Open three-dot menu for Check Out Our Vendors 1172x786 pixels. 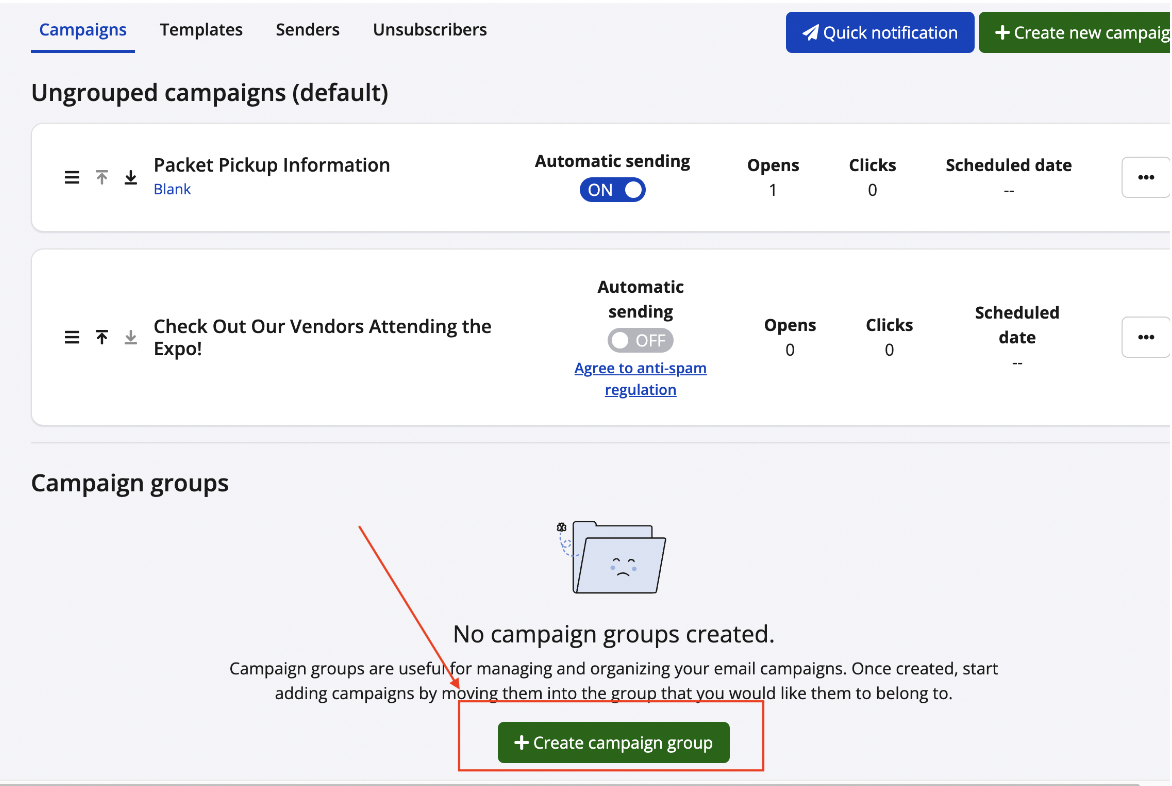pos(1145,338)
